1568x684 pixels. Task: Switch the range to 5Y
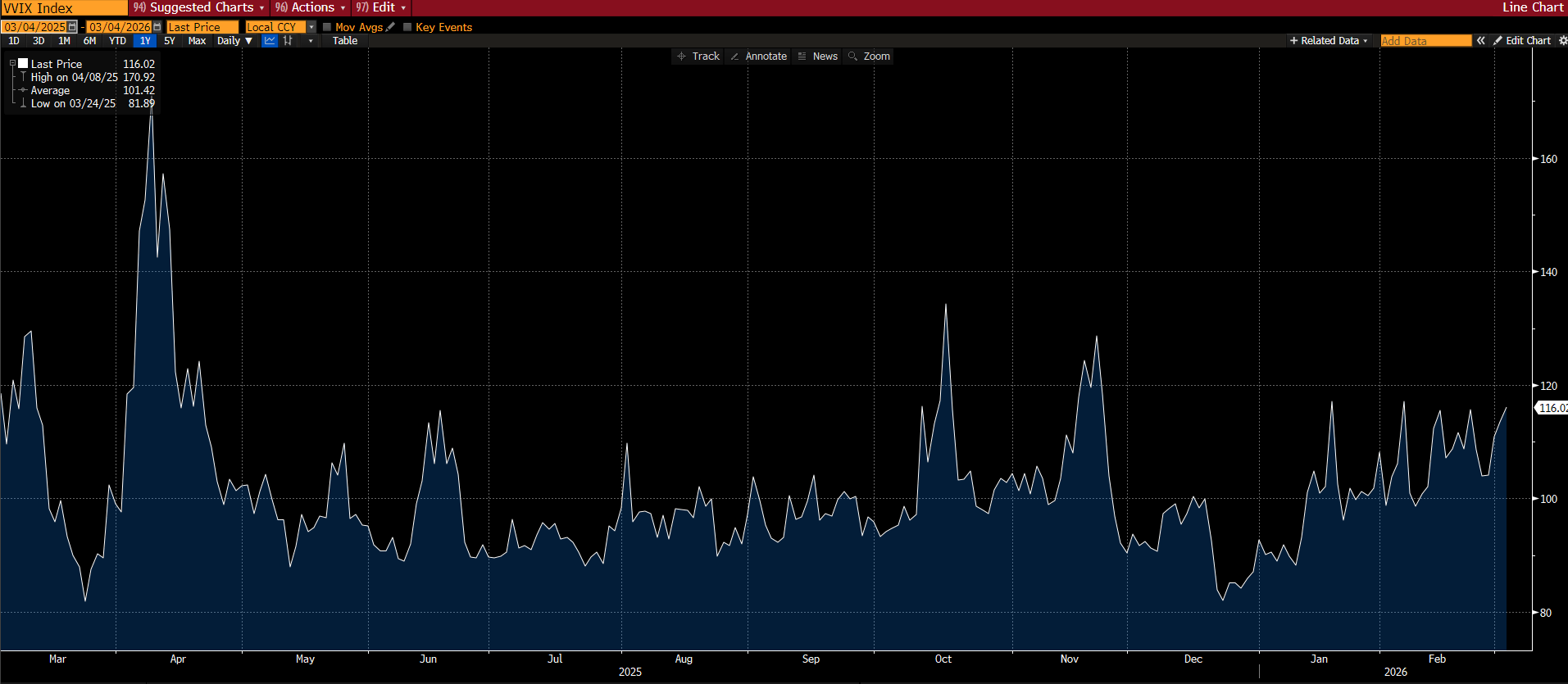pyautogui.click(x=170, y=40)
